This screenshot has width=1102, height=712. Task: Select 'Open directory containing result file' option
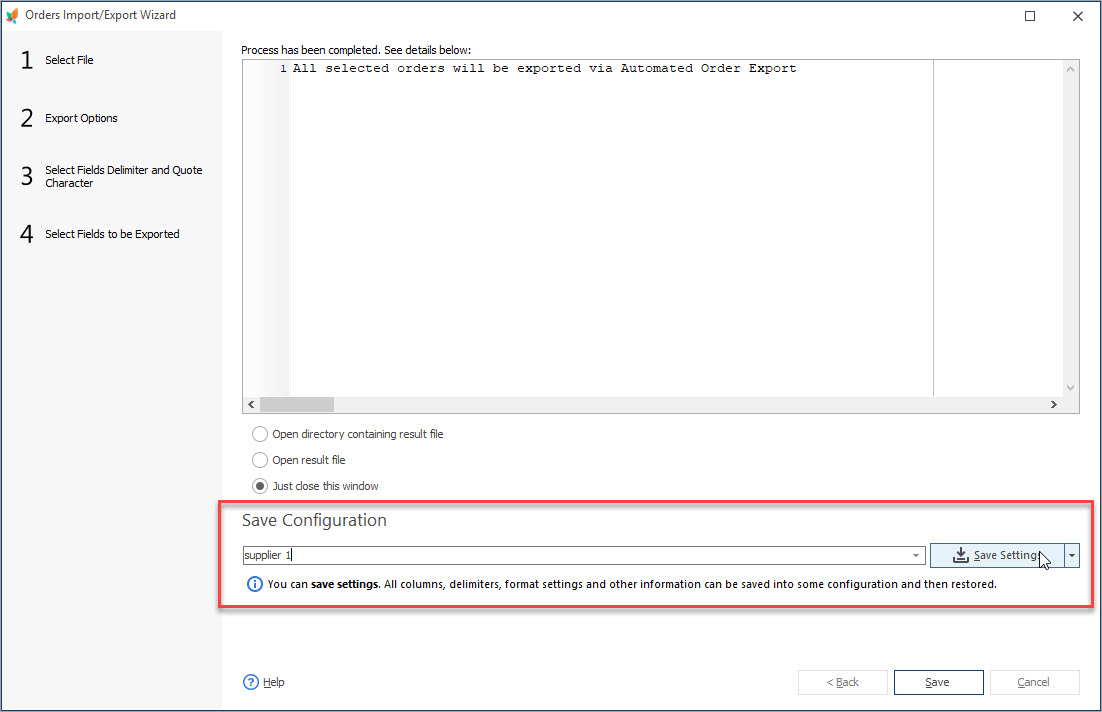(260, 434)
